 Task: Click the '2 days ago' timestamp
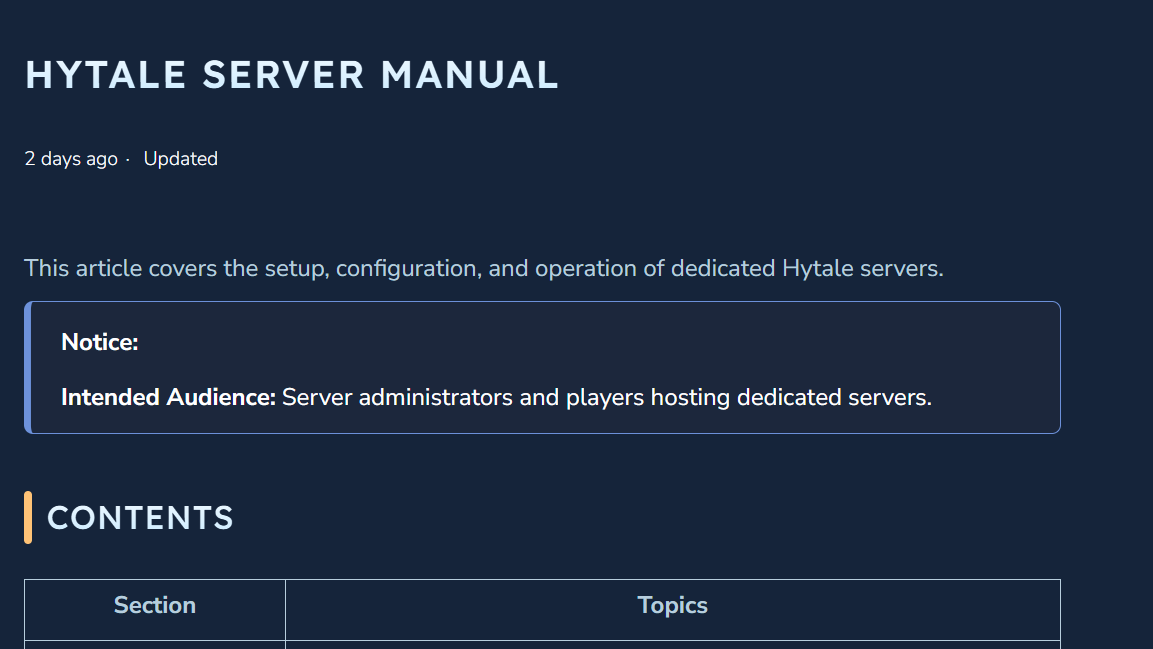[x=71, y=159]
